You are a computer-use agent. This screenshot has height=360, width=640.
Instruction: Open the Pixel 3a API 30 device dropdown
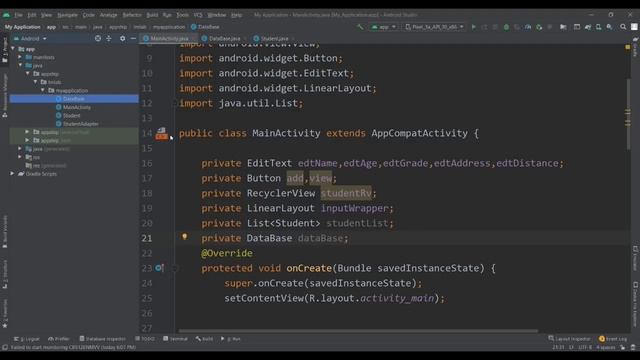434,27
